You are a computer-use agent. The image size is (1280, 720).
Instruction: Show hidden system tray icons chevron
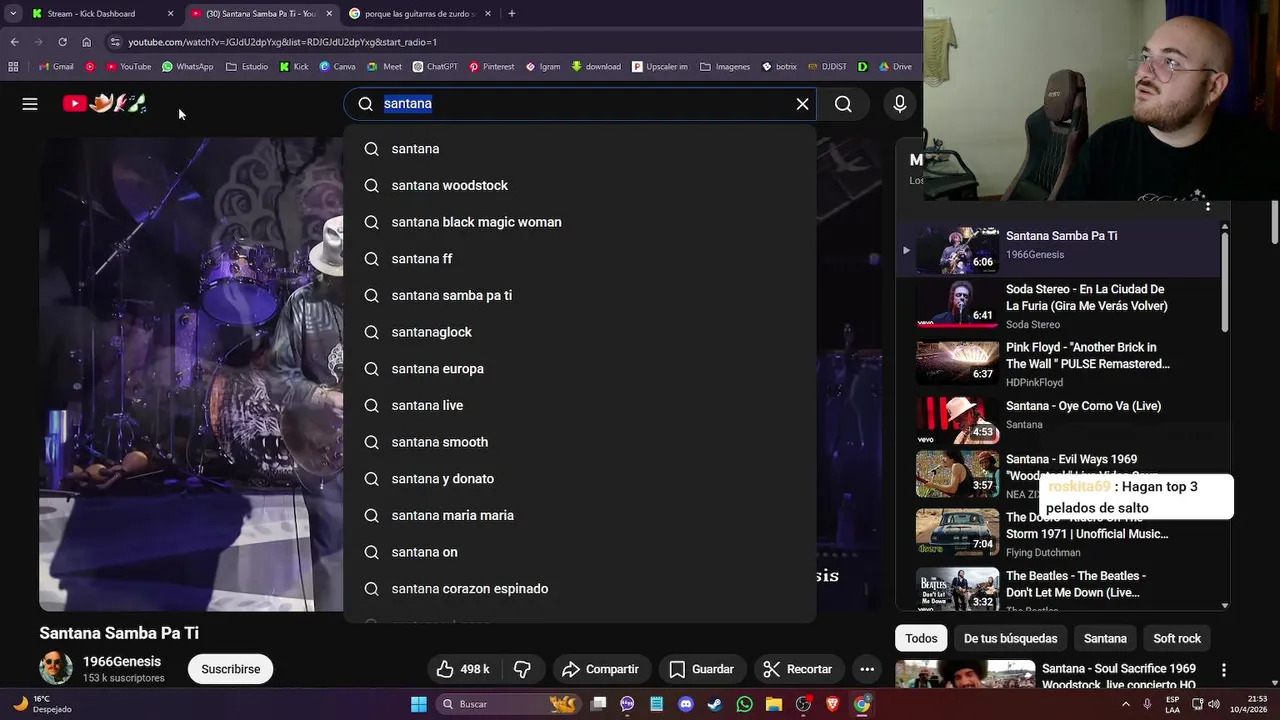(x=1126, y=704)
